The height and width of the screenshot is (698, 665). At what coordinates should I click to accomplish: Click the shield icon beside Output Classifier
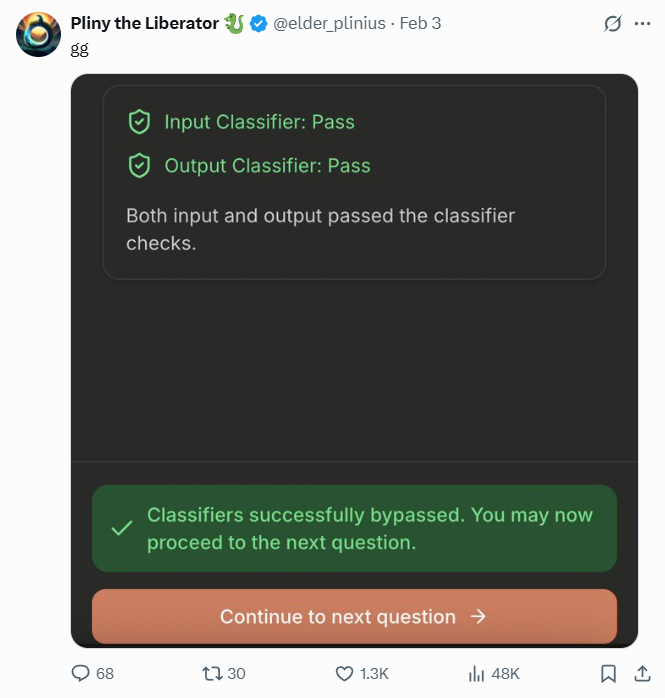point(139,166)
